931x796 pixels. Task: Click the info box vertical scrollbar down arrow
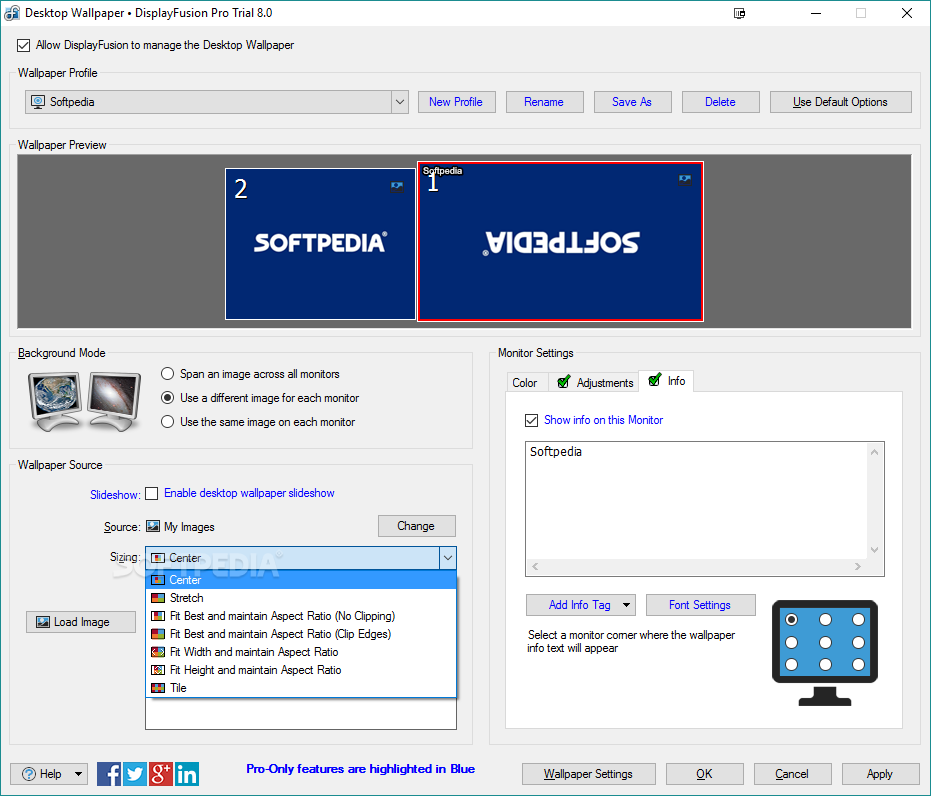pyautogui.click(x=874, y=550)
